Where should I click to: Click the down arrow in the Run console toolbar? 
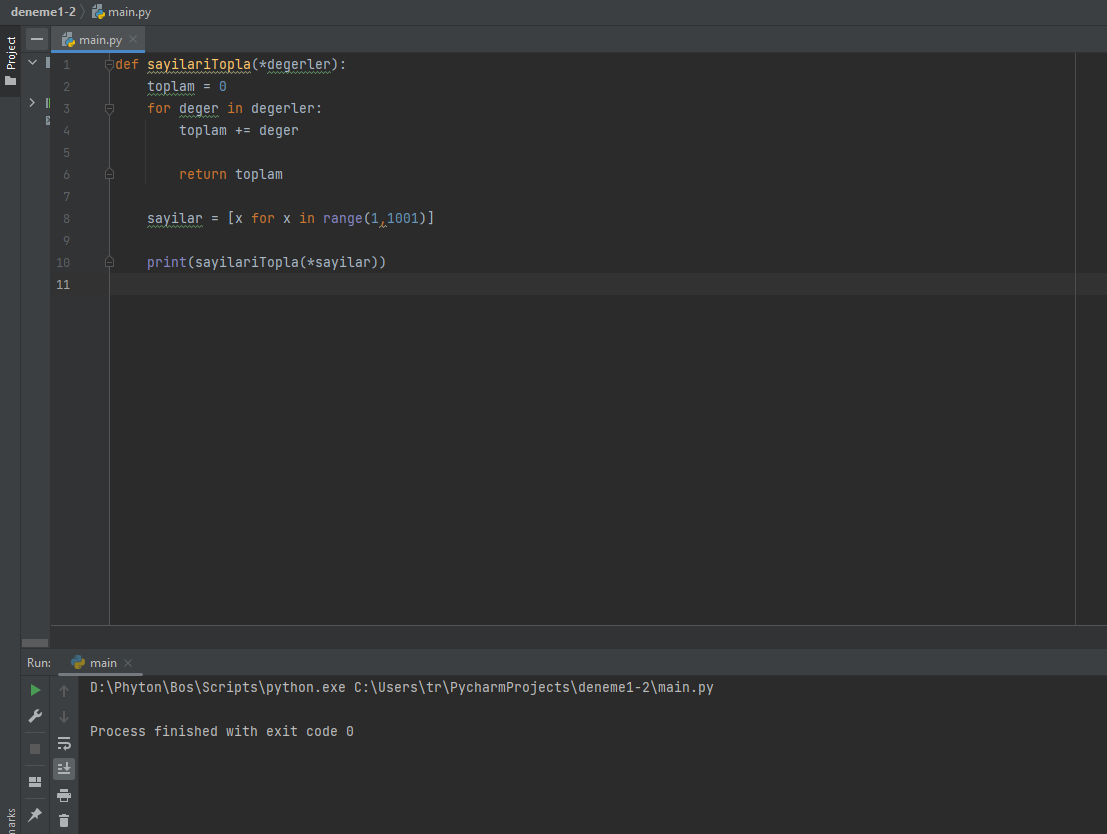pos(64,716)
